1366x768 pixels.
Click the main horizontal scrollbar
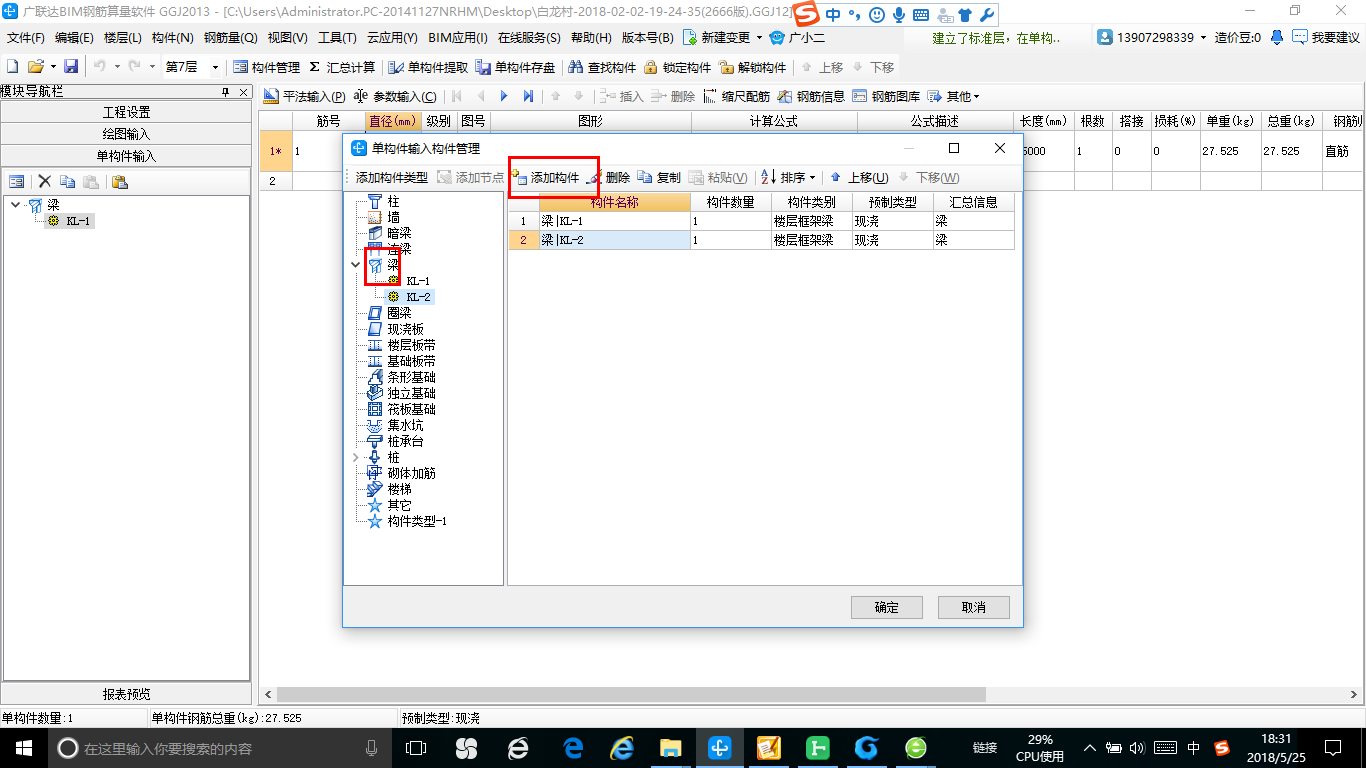tap(631, 694)
